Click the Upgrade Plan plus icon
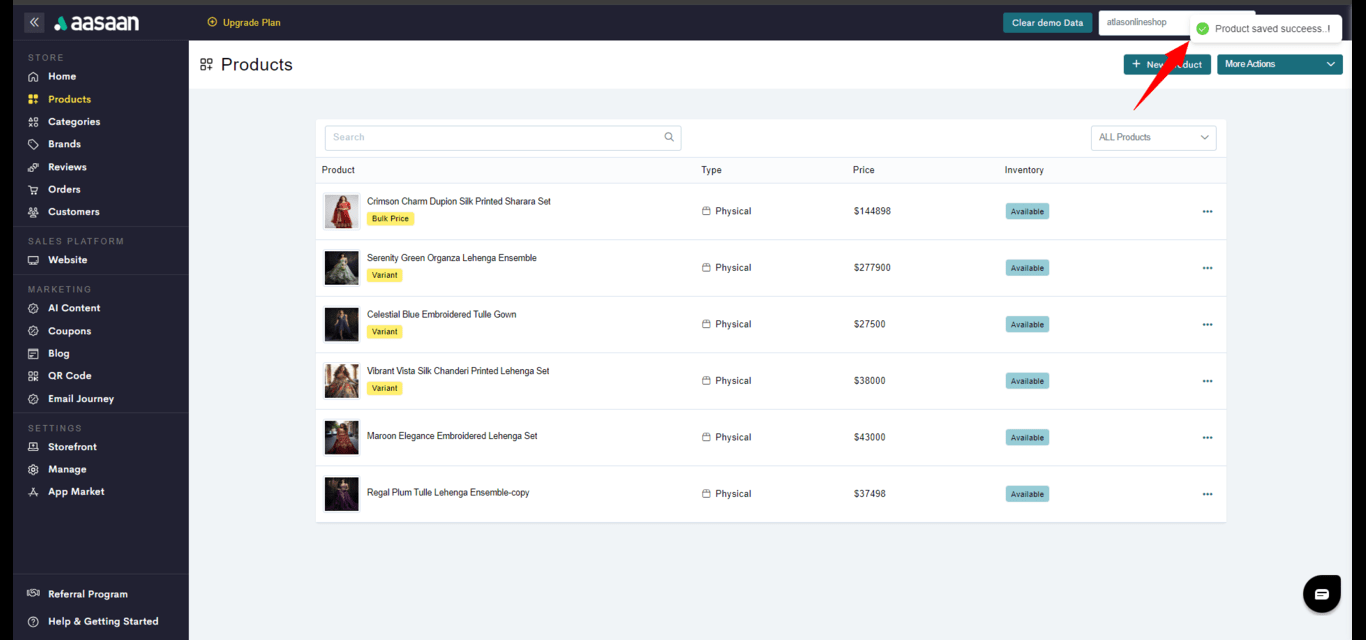 click(x=212, y=23)
